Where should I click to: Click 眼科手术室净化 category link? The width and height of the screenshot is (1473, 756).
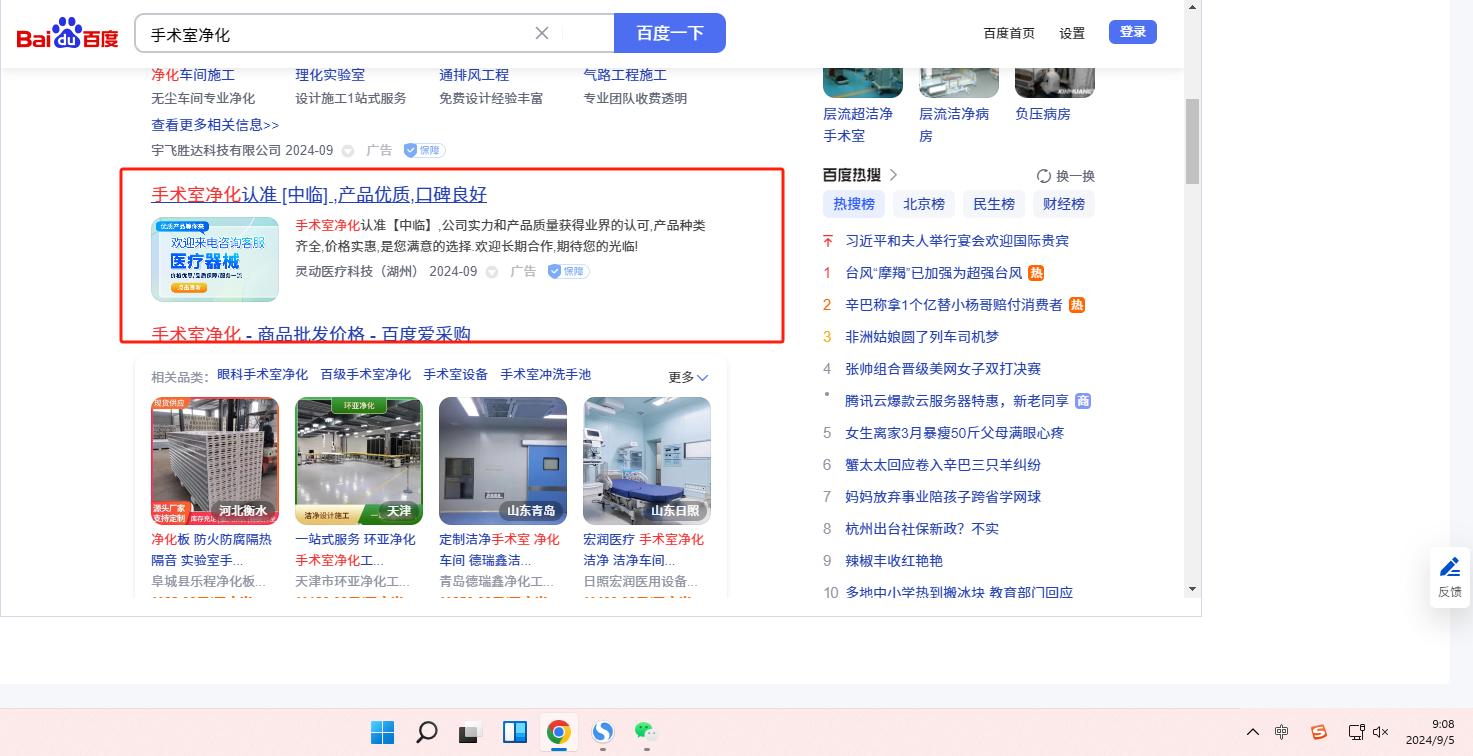pyautogui.click(x=263, y=375)
